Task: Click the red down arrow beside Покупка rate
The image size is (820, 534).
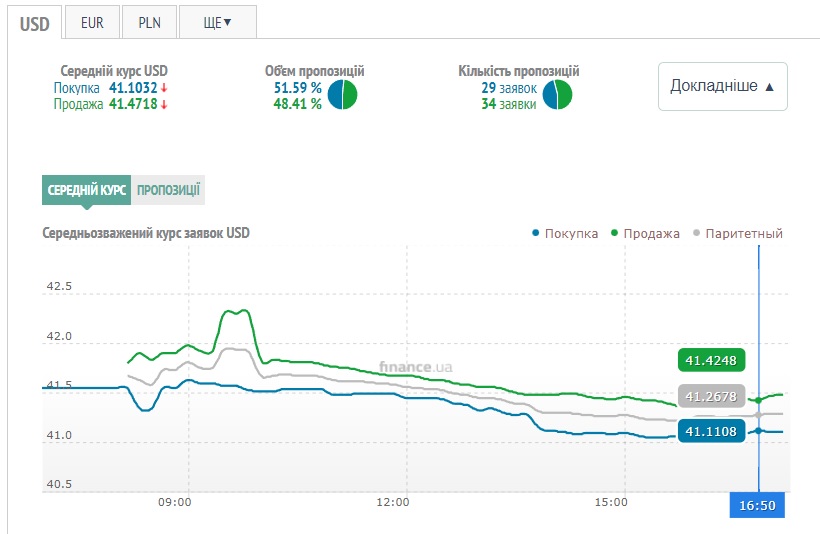Action: (164, 88)
